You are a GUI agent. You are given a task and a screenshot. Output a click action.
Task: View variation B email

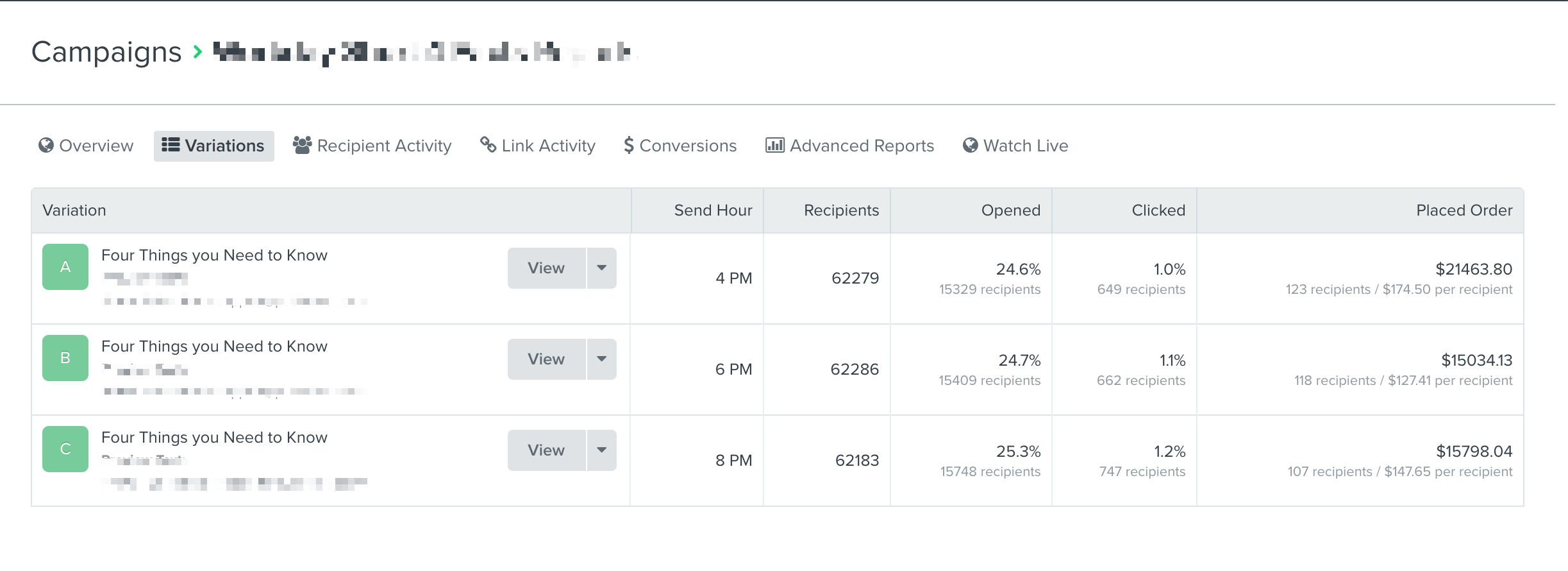click(x=547, y=359)
